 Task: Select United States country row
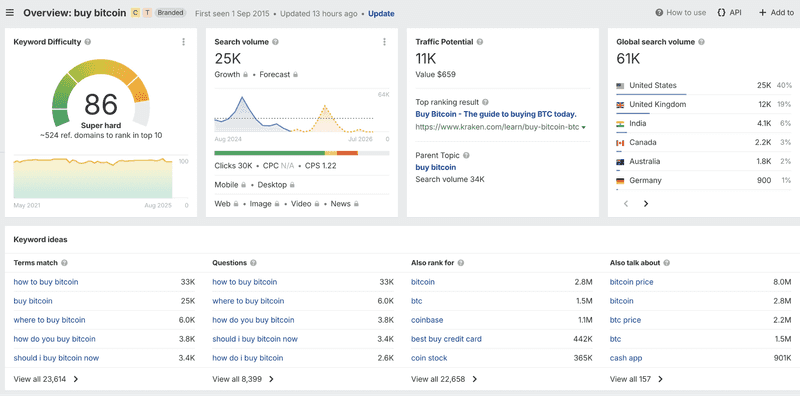click(x=704, y=86)
